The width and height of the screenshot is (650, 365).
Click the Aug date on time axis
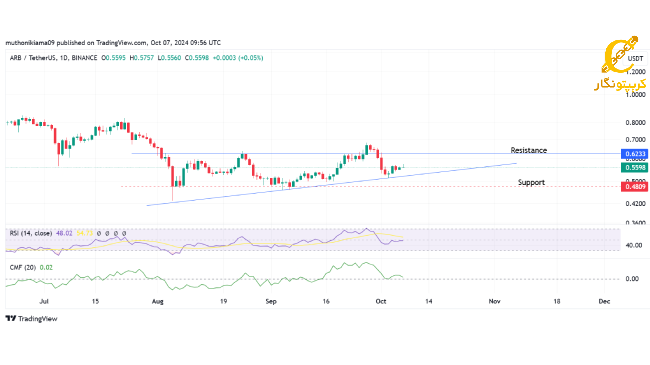coord(158,302)
